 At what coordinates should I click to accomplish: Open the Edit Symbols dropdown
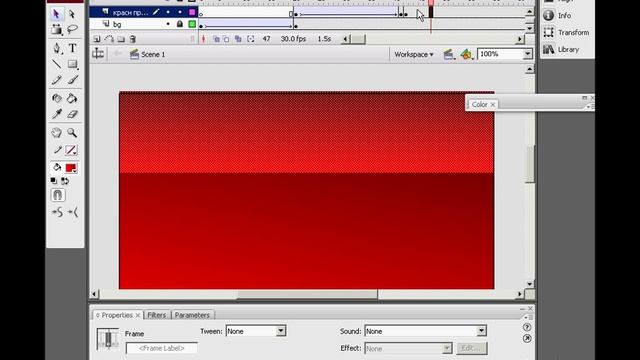coord(467,54)
